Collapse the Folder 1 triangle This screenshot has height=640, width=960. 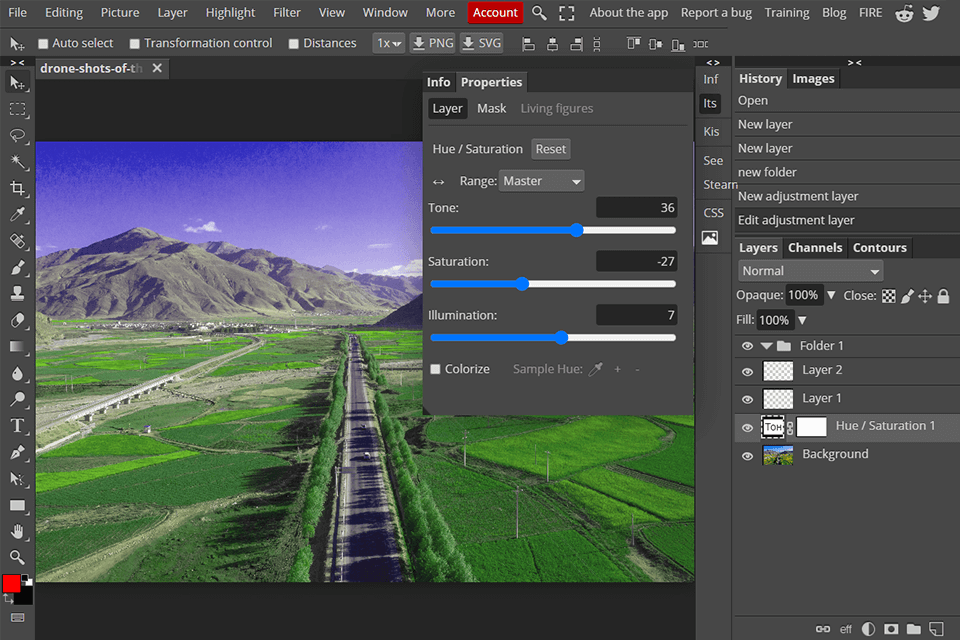pos(767,346)
